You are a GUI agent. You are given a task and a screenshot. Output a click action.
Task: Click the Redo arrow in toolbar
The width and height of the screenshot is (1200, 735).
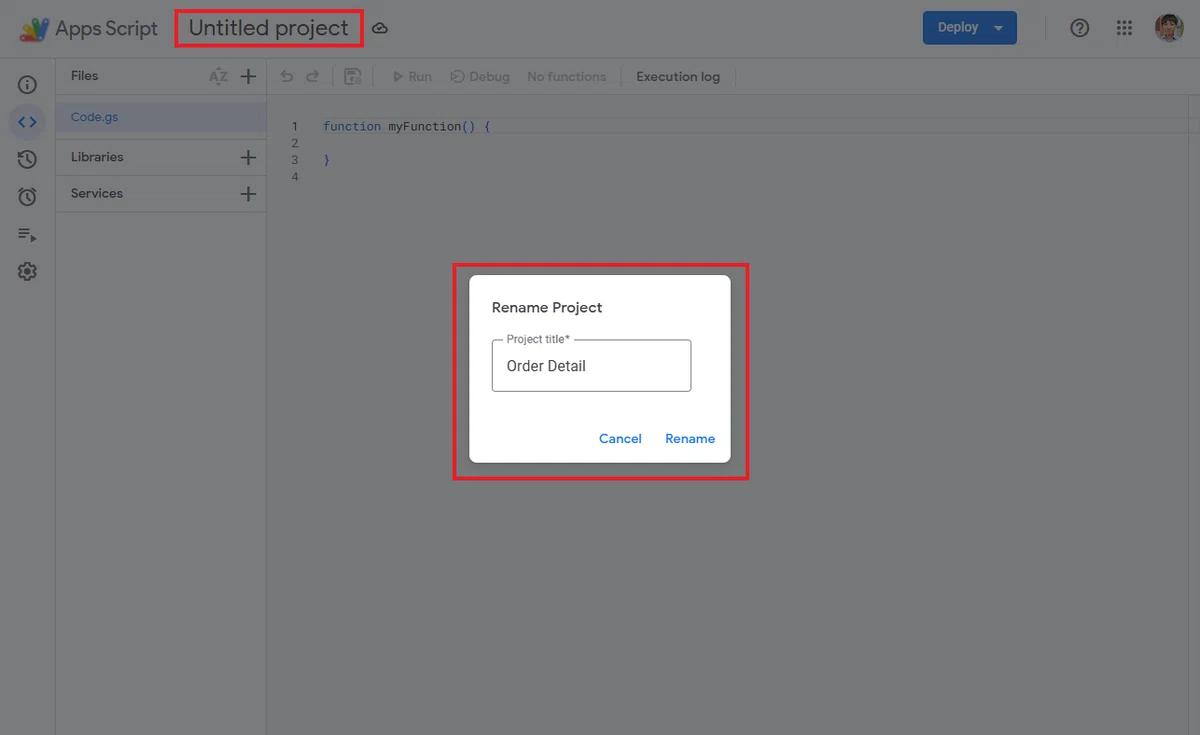[312, 76]
